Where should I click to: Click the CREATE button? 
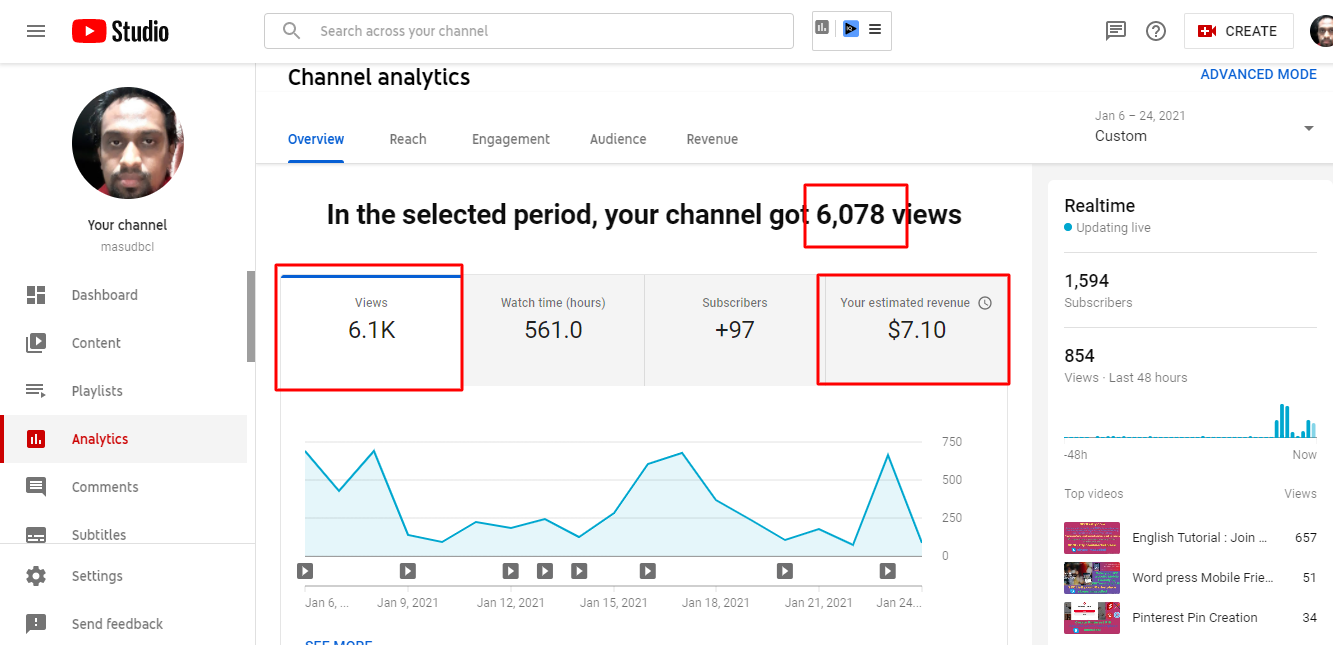click(x=1238, y=31)
